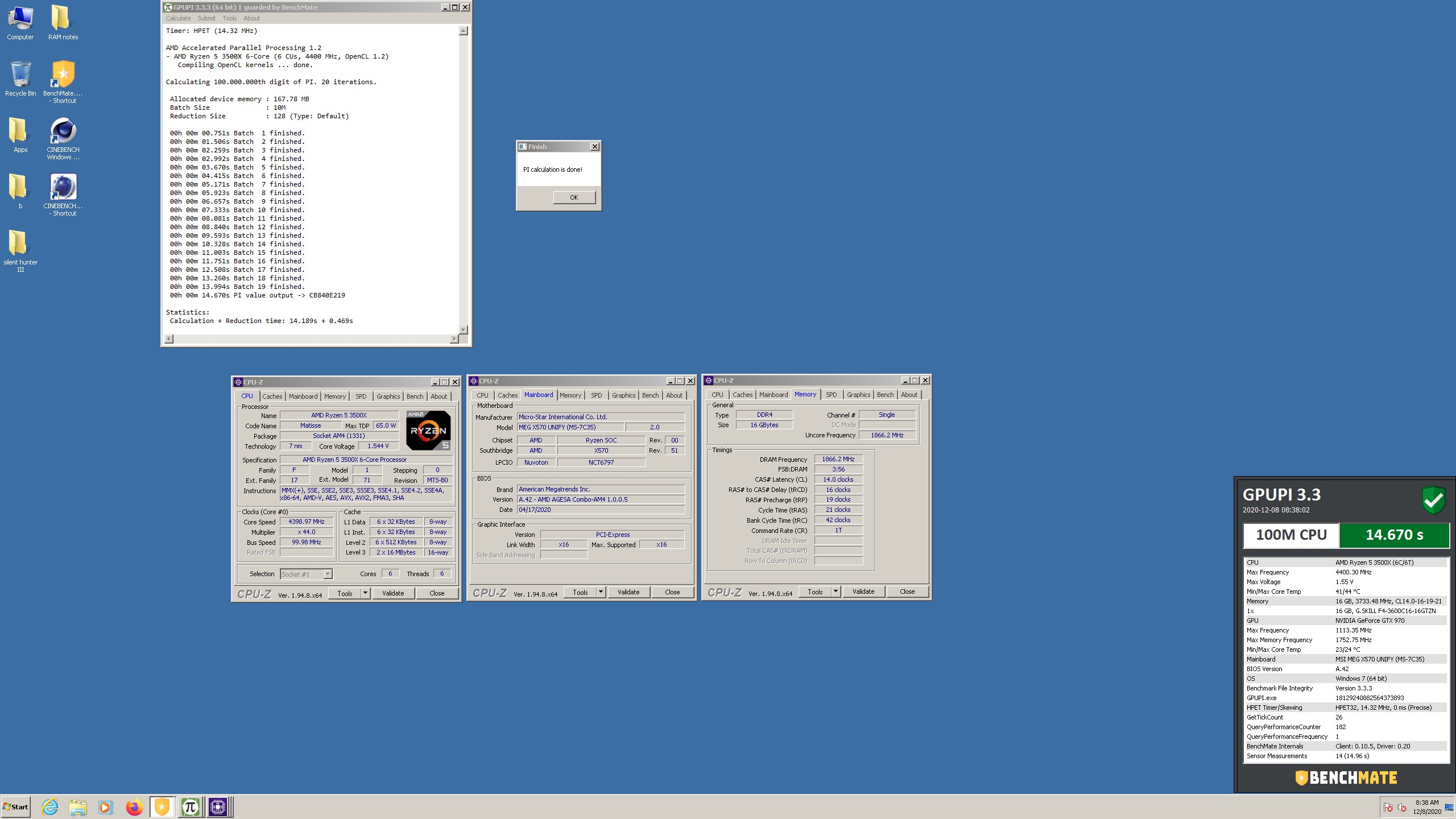The height and width of the screenshot is (819, 1456).
Task: Open the Recycle Bin
Action: point(20,79)
